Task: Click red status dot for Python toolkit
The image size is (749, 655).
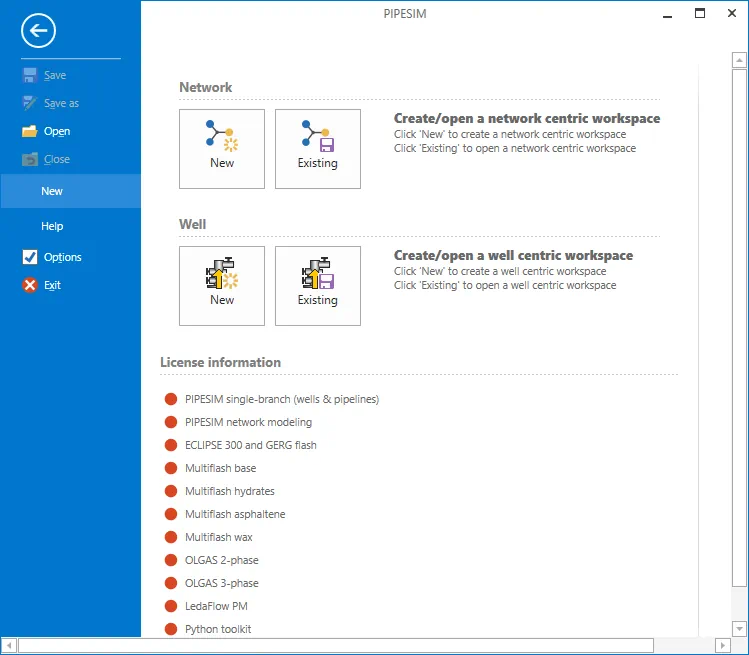Action: pos(171,629)
